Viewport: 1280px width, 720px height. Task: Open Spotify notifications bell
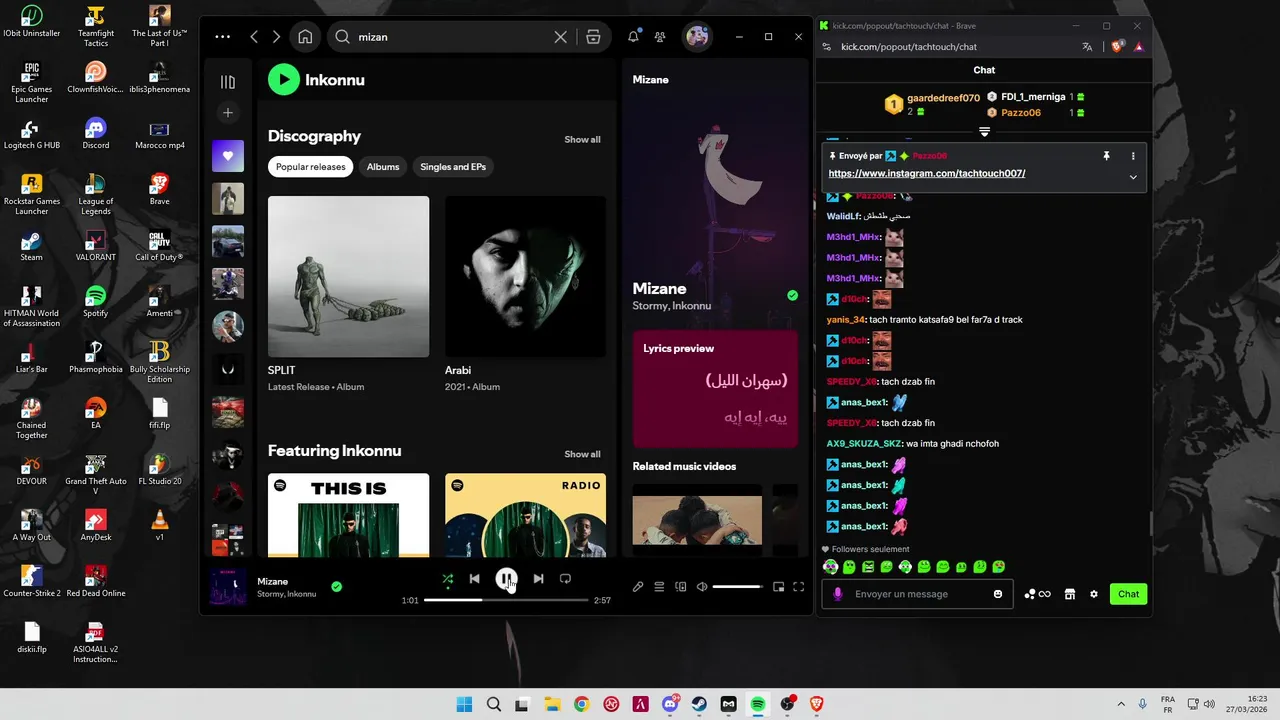(633, 37)
